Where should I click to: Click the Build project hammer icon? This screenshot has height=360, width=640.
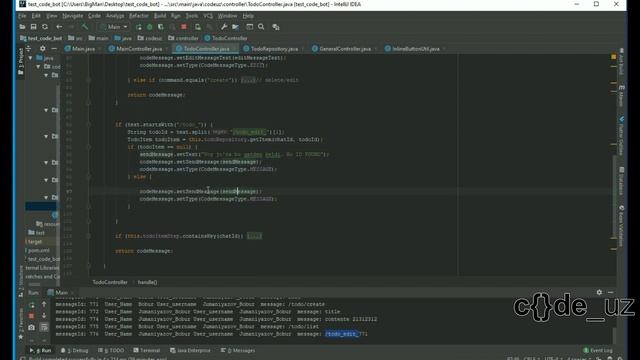[85, 27]
